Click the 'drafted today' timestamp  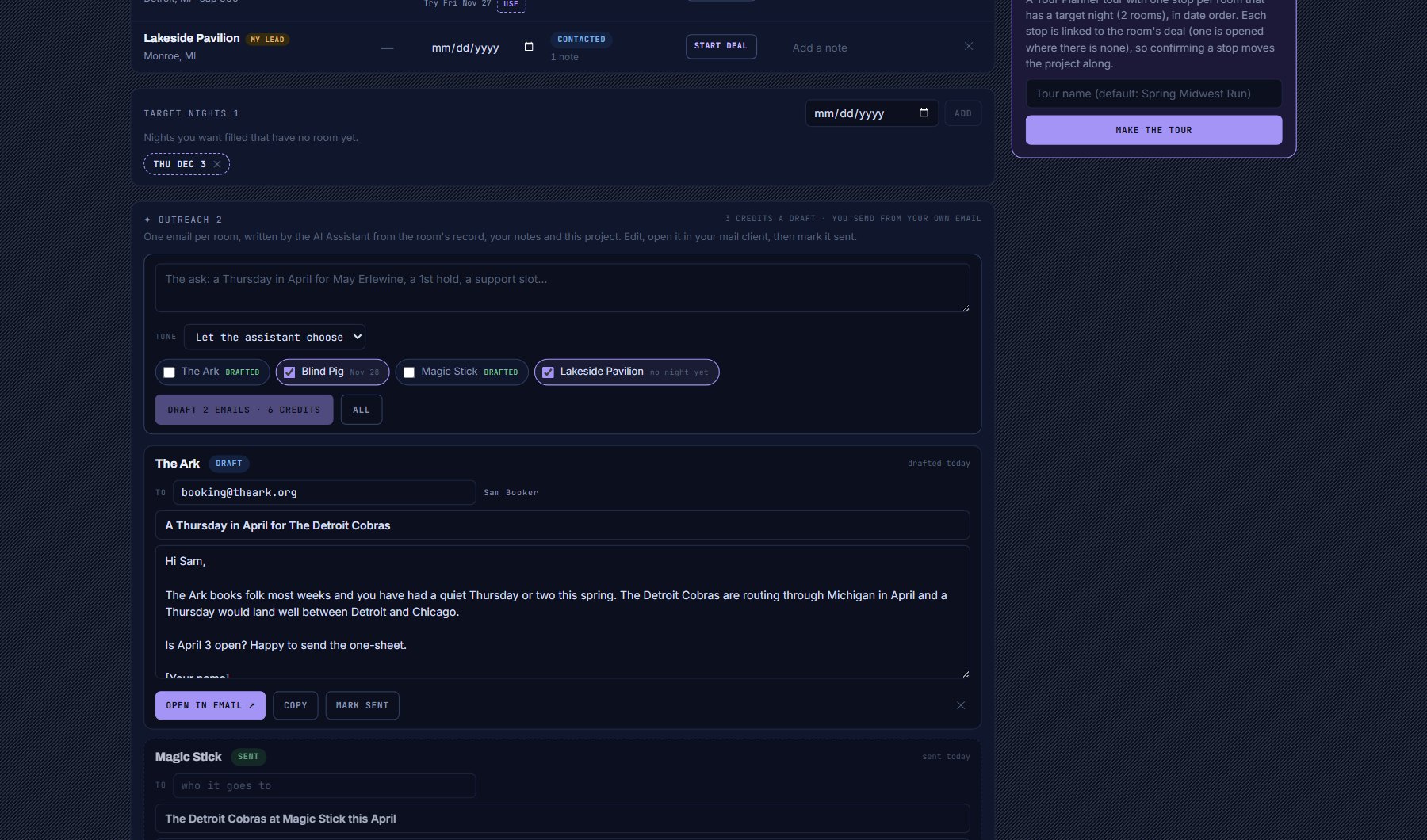point(939,464)
